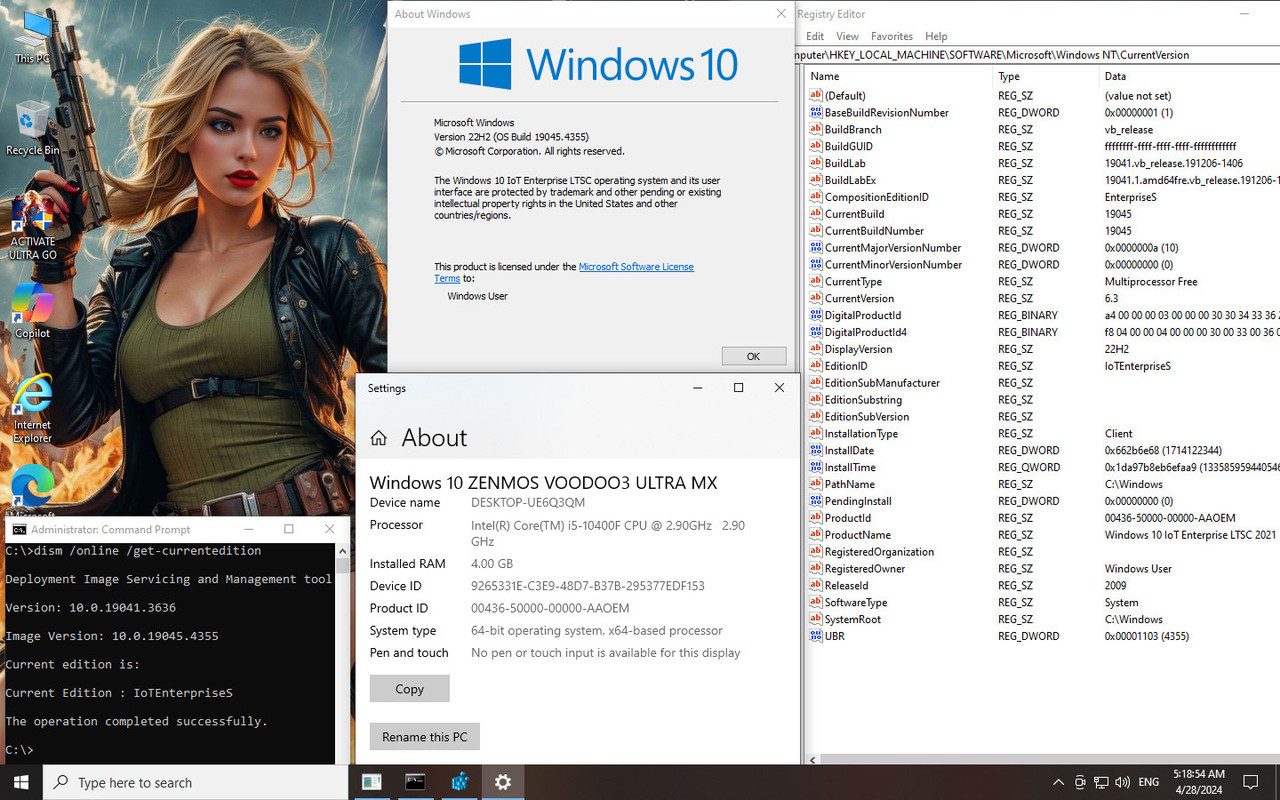1280x800 pixels.
Task: Launch Internet Explorer desktop icon
Action: pos(32,409)
